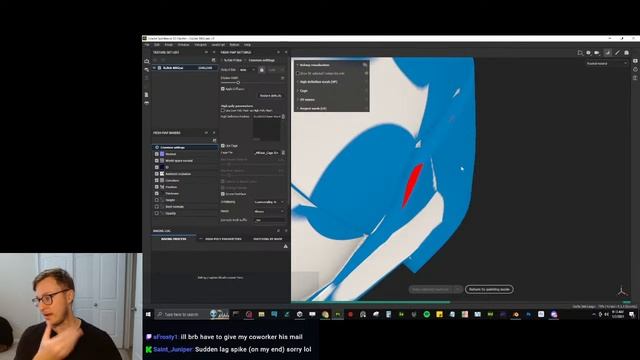Screen dimensions: 640x360
Task: Click the video camera toolbar icon
Action: point(597,53)
